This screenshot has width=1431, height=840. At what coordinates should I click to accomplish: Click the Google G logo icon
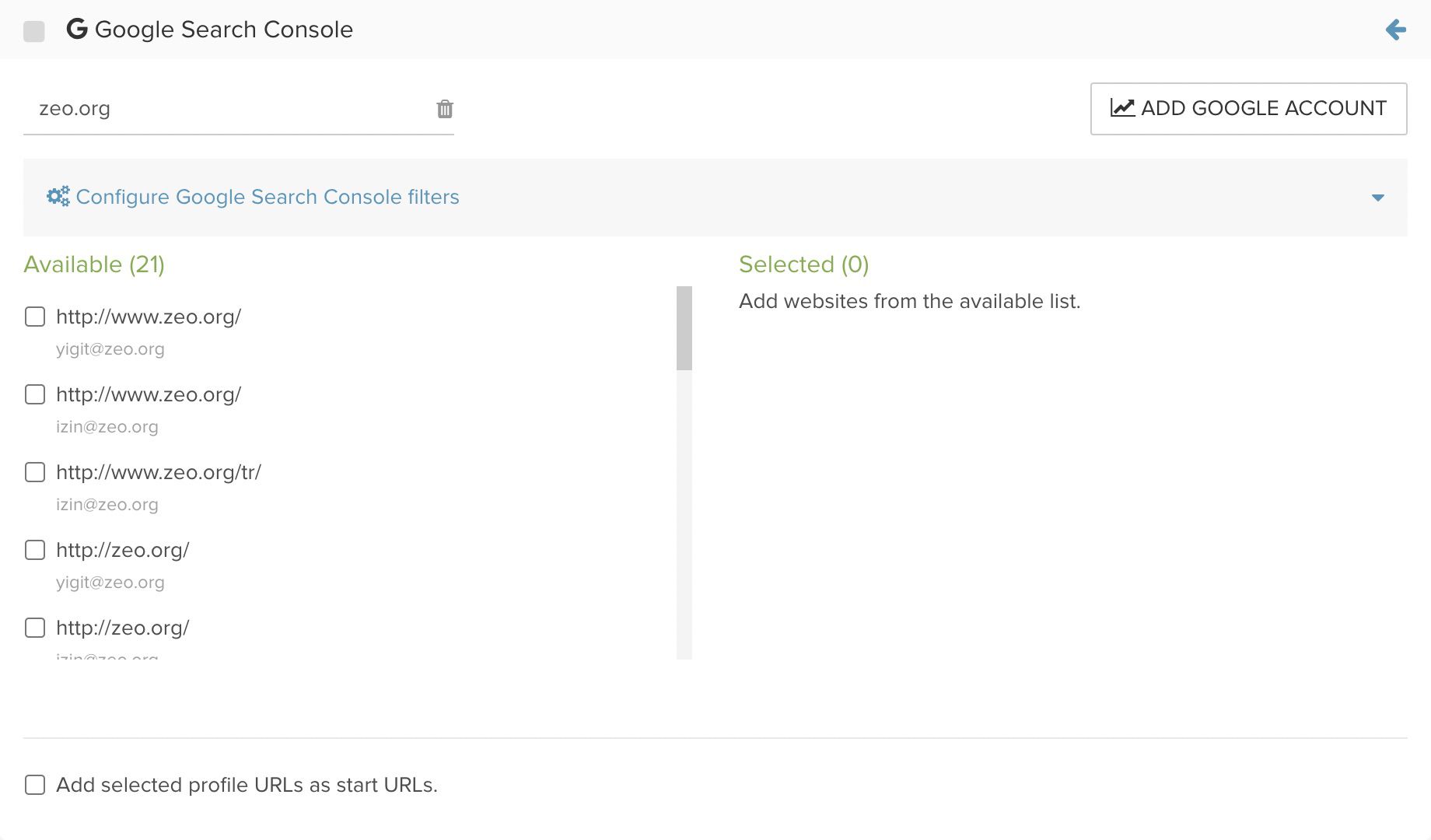(77, 29)
